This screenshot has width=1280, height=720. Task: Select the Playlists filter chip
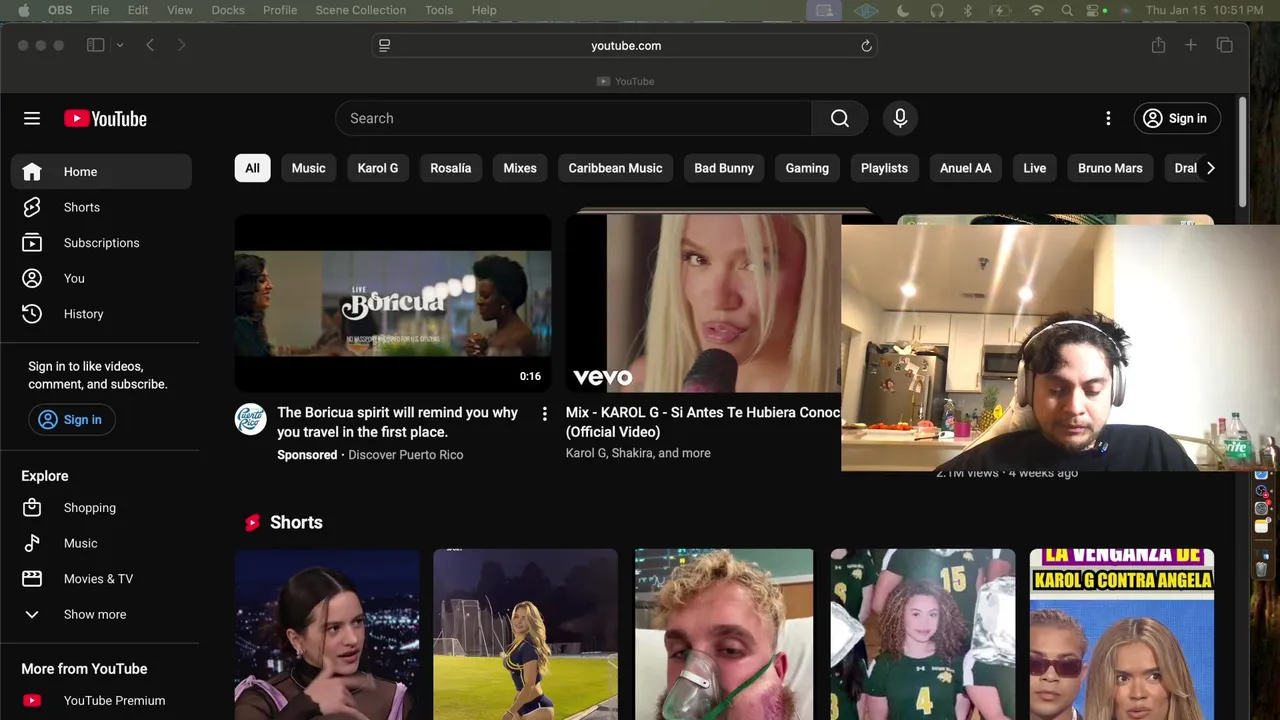click(x=884, y=168)
